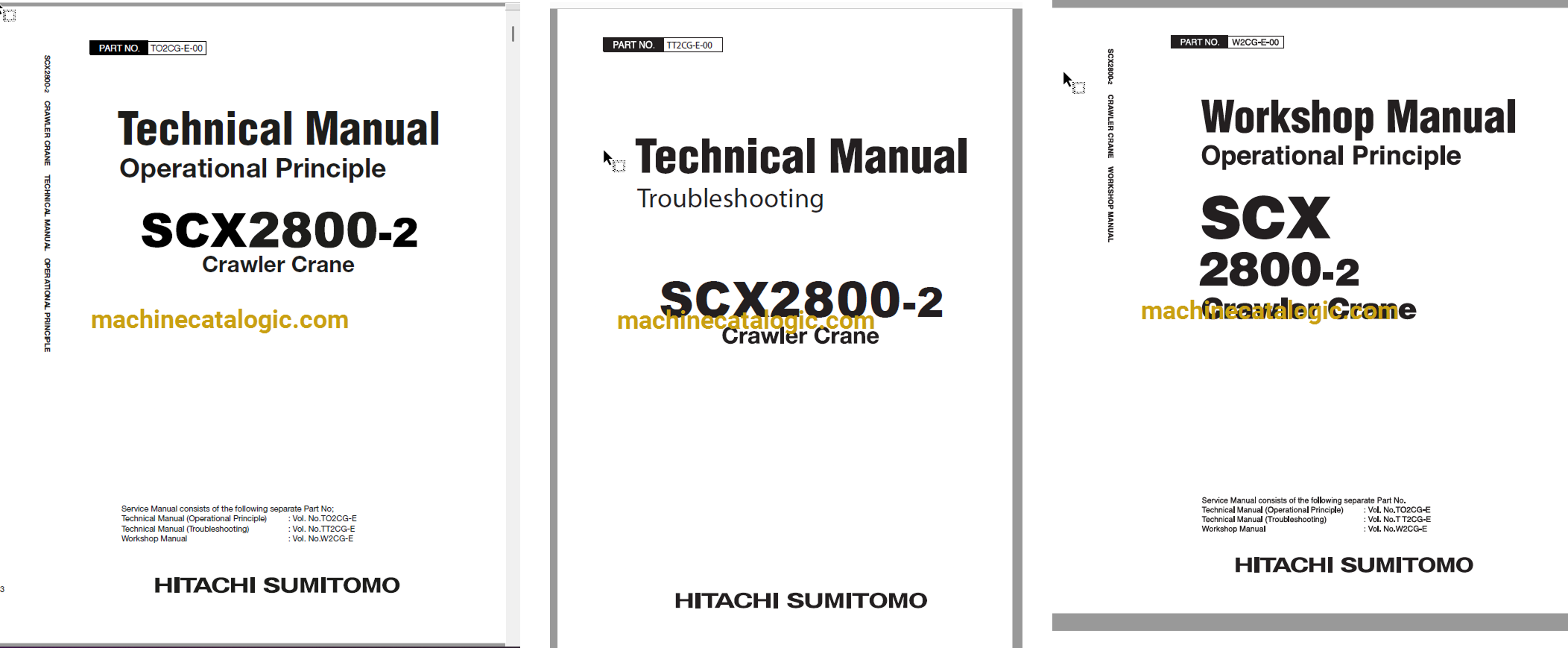Screen dimensions: 1568x648
Task: Select Operational Principle subtitle under Workshop Manual
Action: 1331,156
